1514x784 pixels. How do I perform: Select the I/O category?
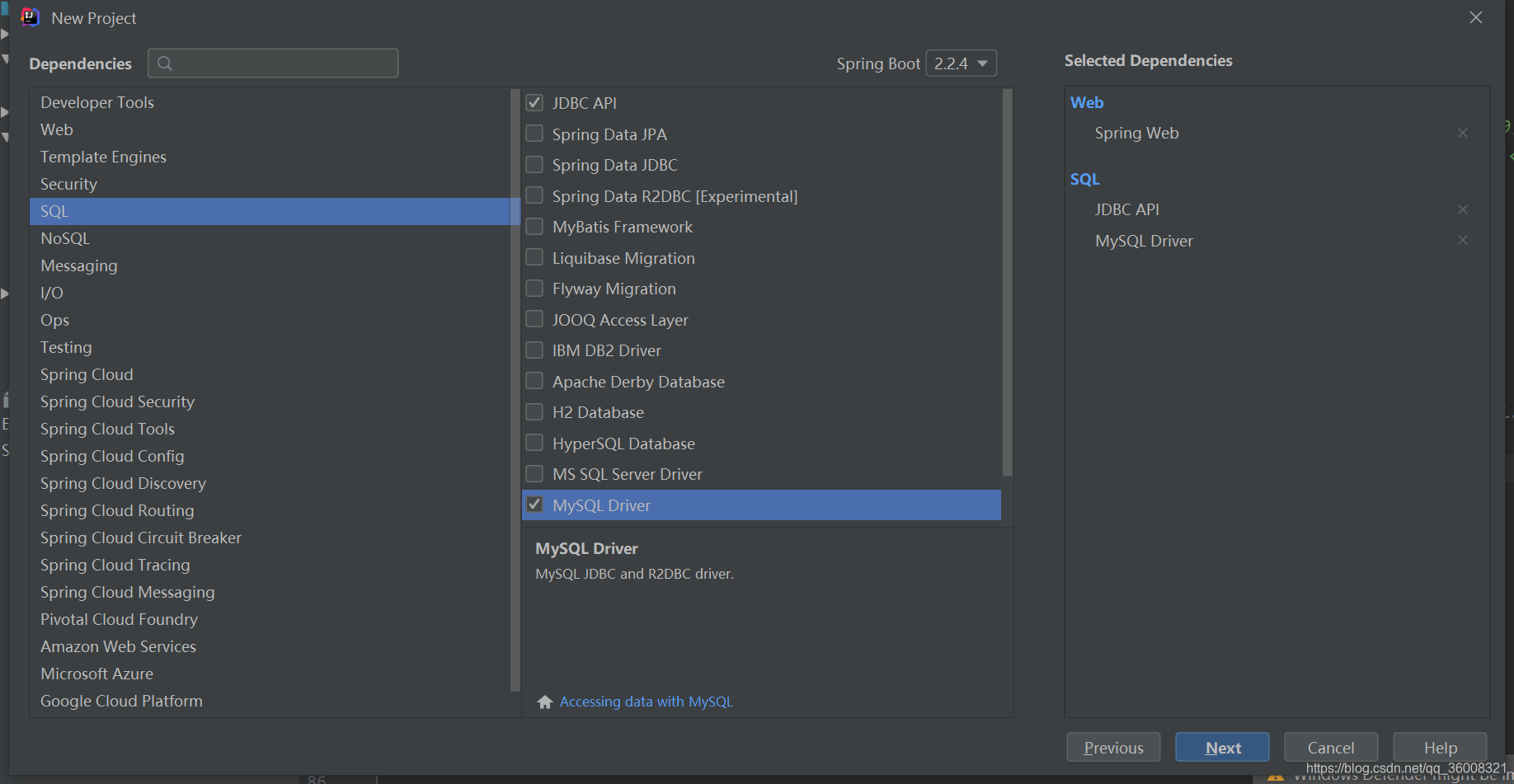(270, 293)
